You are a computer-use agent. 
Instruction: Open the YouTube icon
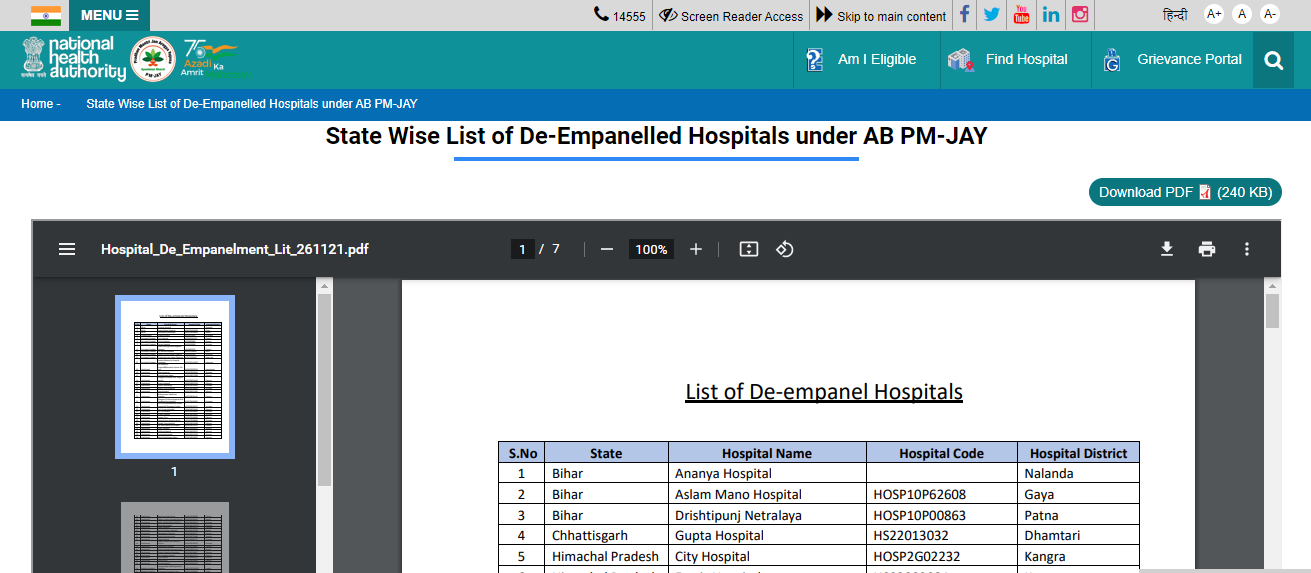(x=1021, y=14)
